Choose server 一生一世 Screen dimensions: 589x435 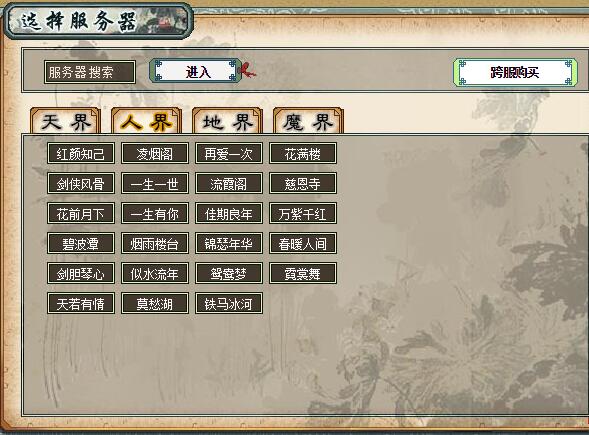[155, 184]
